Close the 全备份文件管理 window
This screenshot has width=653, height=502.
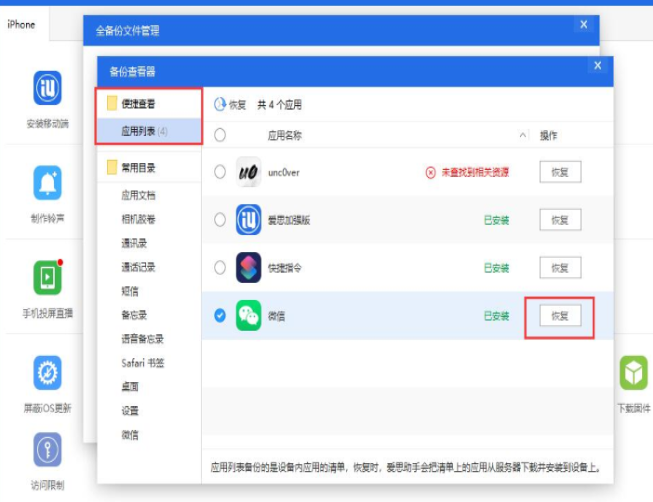pyautogui.click(x=584, y=25)
